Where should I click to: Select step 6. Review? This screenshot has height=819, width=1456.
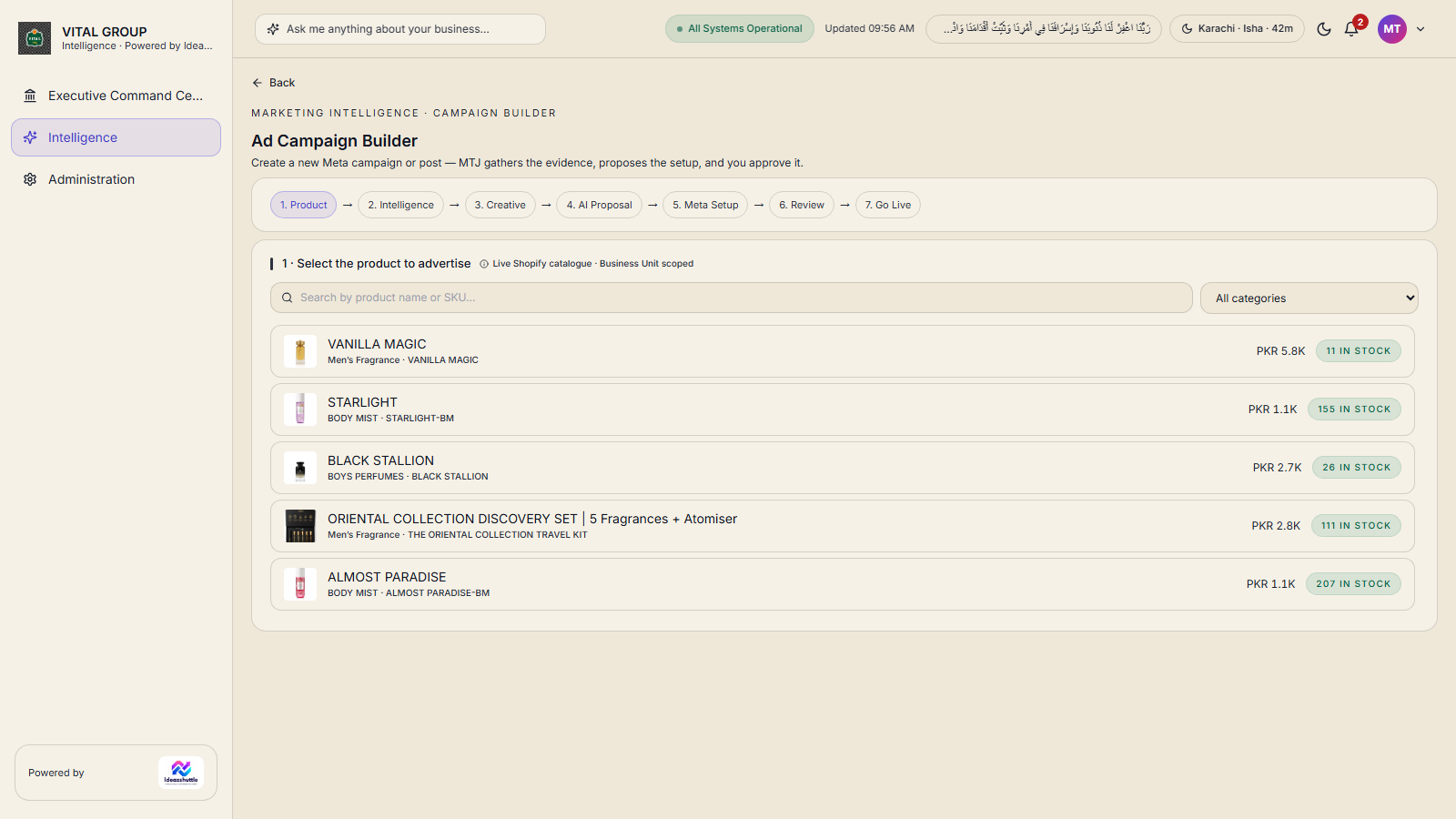coord(801,205)
